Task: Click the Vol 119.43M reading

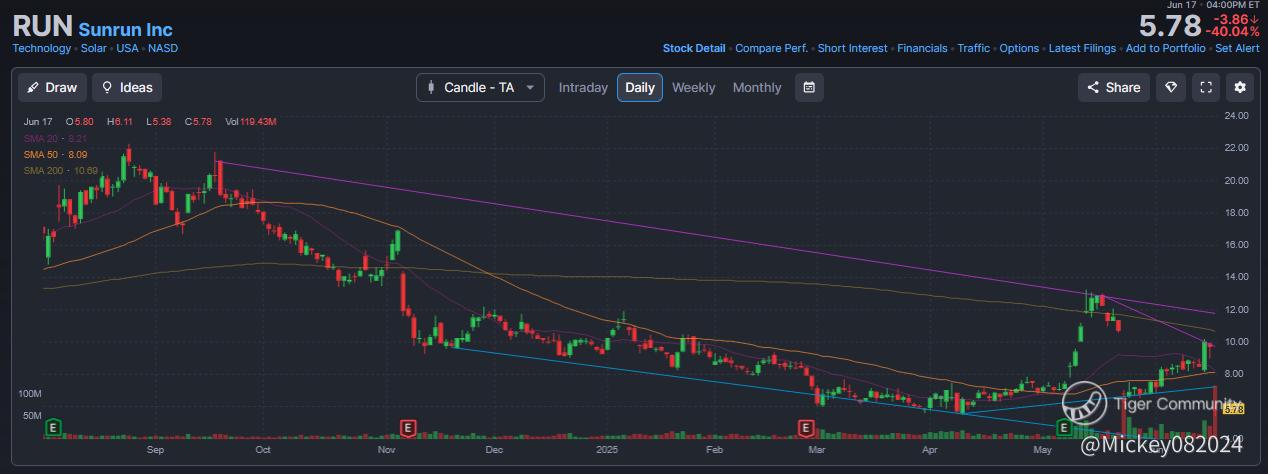Action: [250, 122]
